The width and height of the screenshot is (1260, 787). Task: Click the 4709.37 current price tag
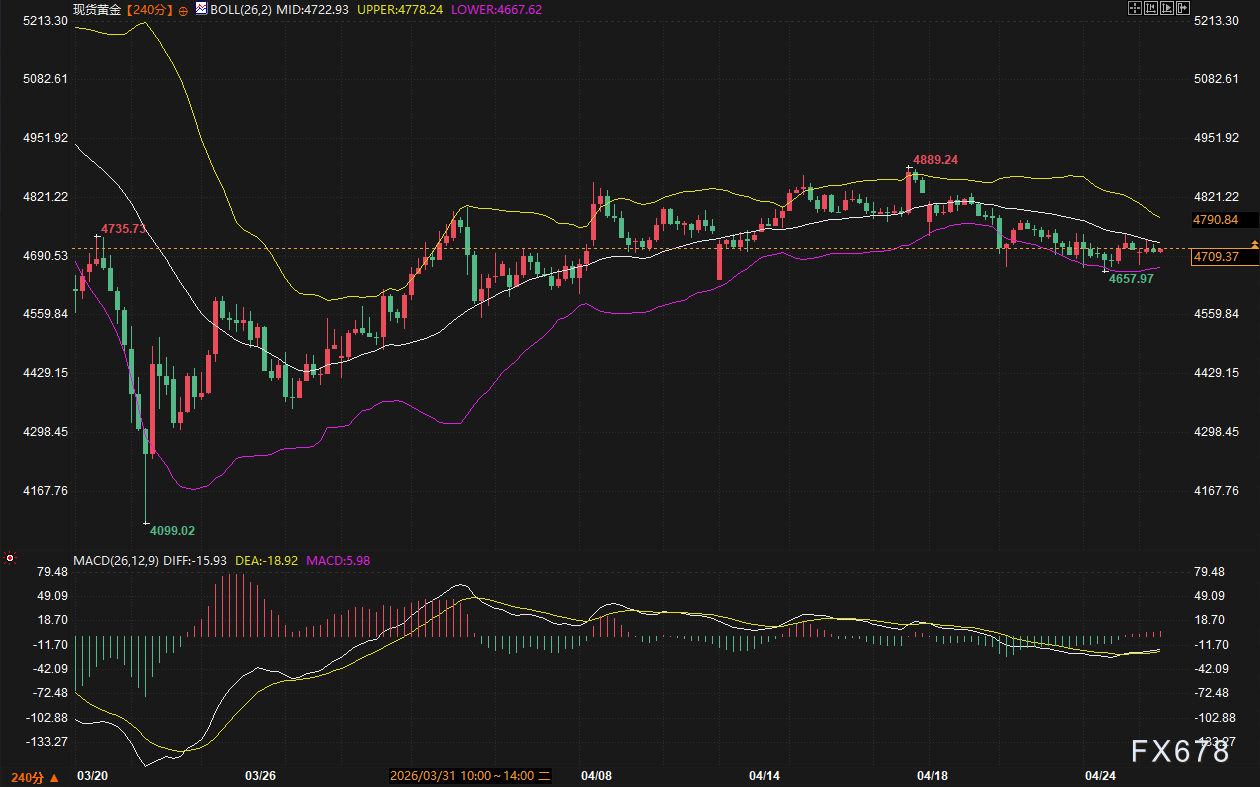[x=1215, y=258]
